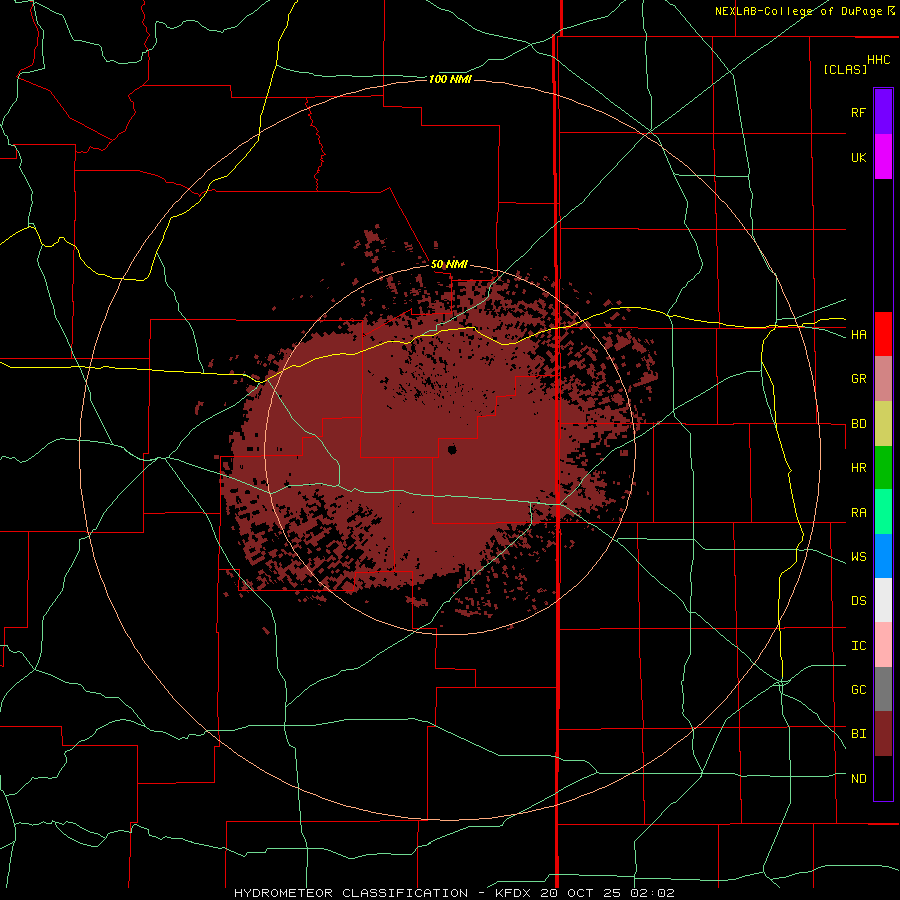Click the ND legend label

click(858, 779)
